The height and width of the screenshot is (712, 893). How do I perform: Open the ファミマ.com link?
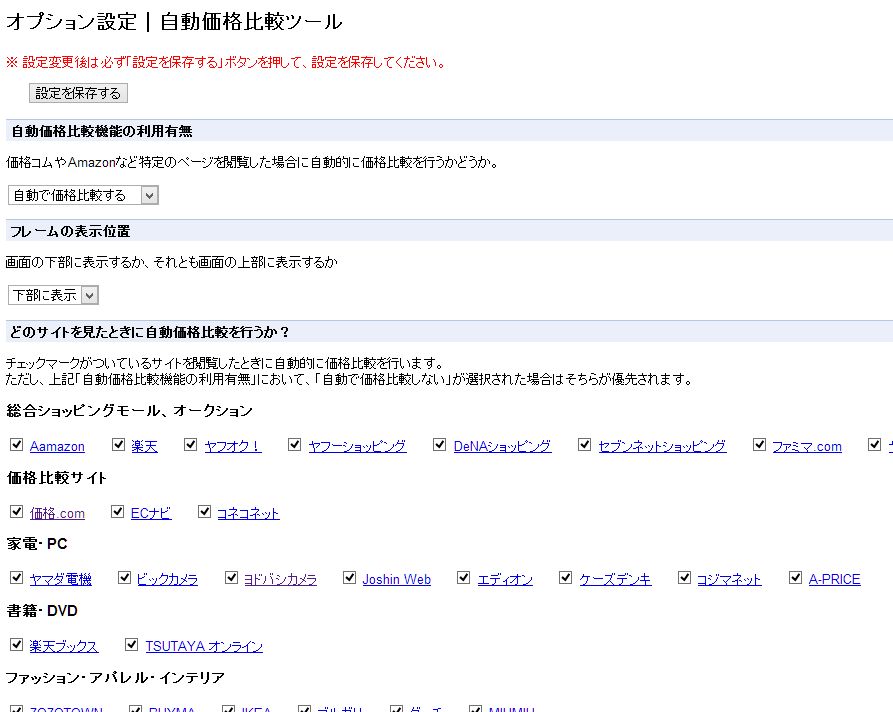[807, 447]
